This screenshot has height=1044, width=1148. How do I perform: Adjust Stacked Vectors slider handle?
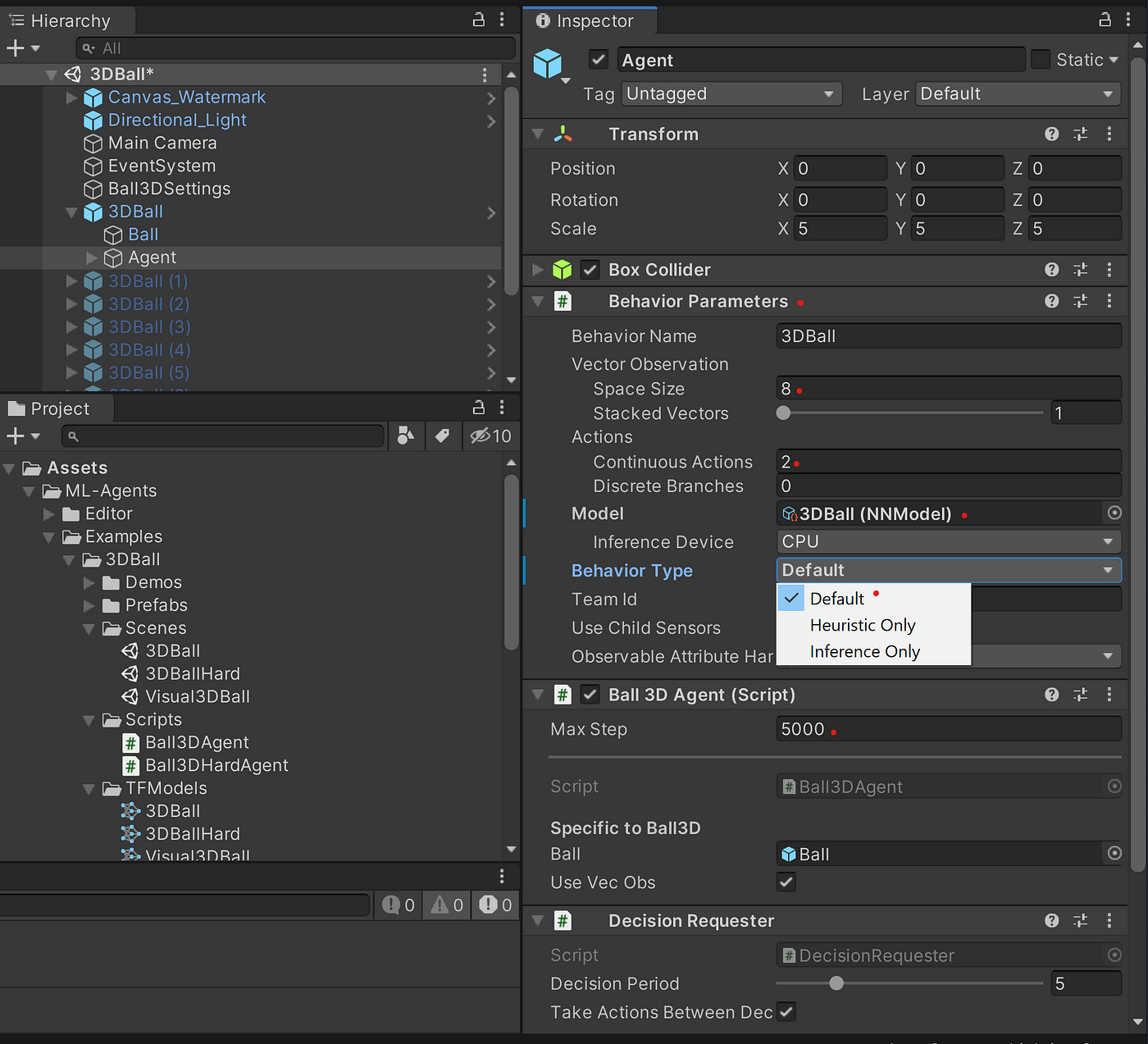783,413
